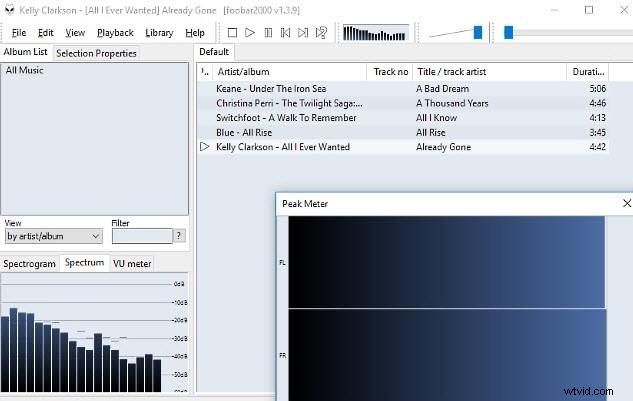Click the 4:13 duration cell

click(x=597, y=118)
